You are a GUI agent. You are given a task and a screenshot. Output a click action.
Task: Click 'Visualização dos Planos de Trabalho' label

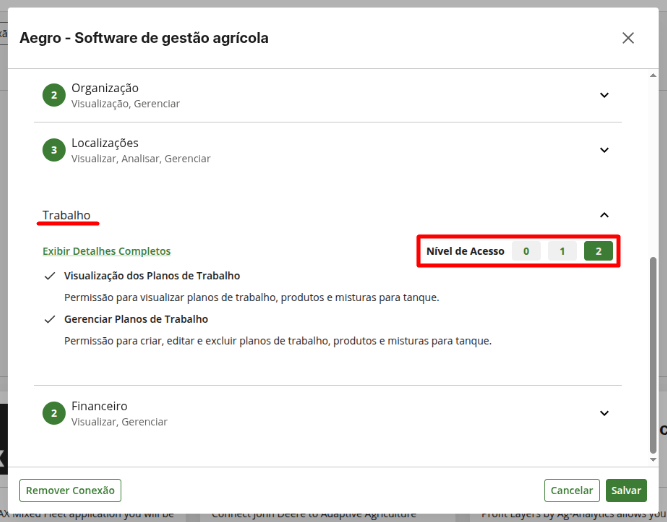coord(152,276)
